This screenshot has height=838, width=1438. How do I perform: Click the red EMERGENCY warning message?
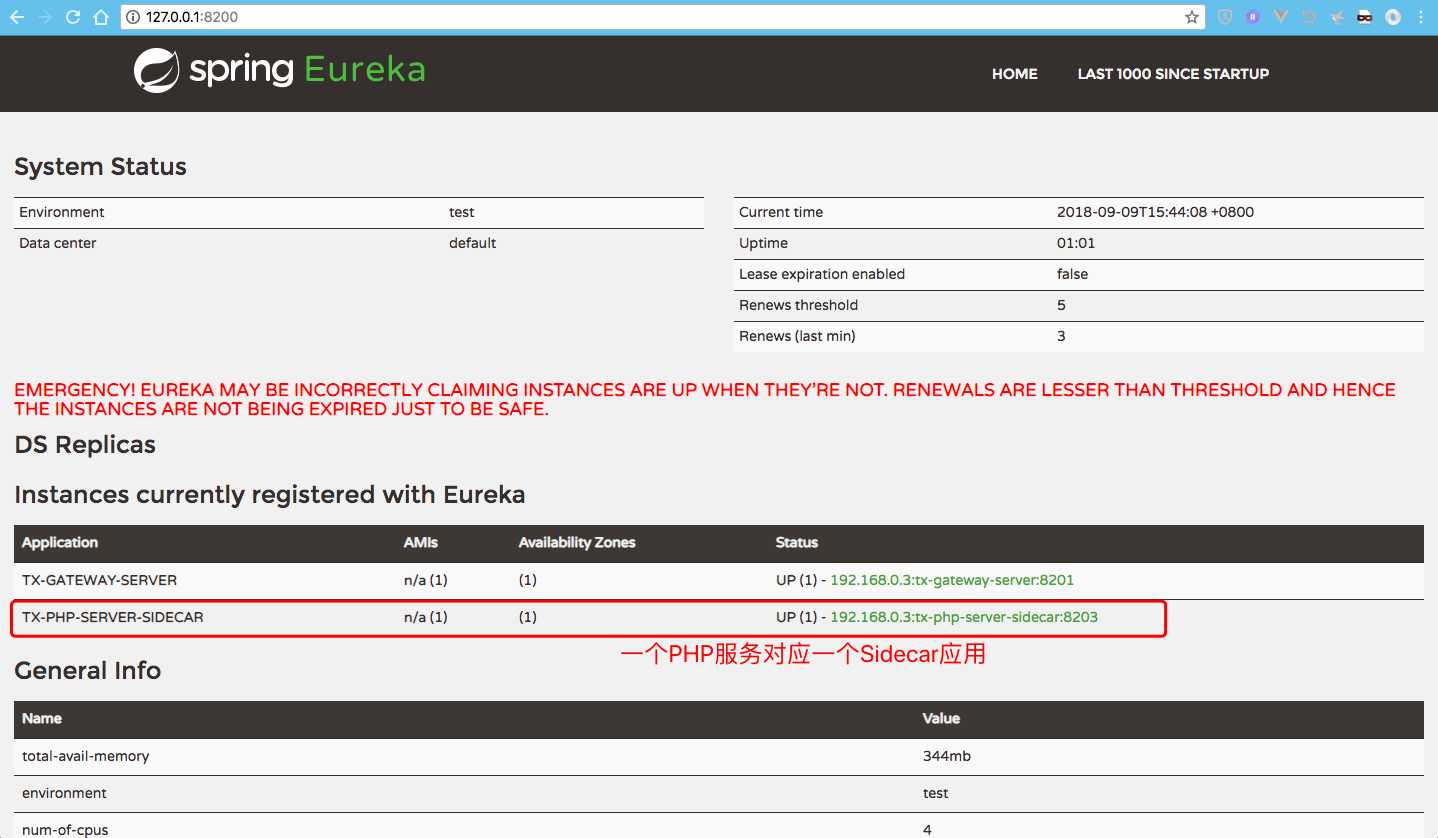705,399
